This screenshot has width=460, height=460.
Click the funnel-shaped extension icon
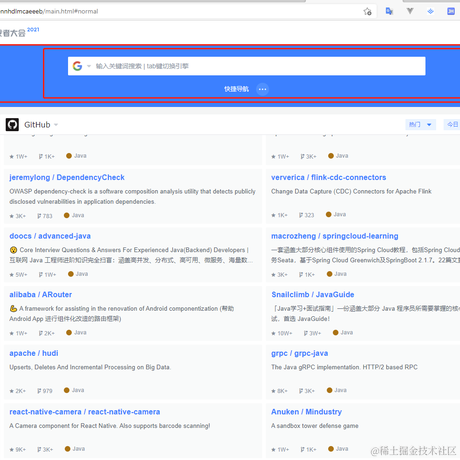[x=410, y=11]
